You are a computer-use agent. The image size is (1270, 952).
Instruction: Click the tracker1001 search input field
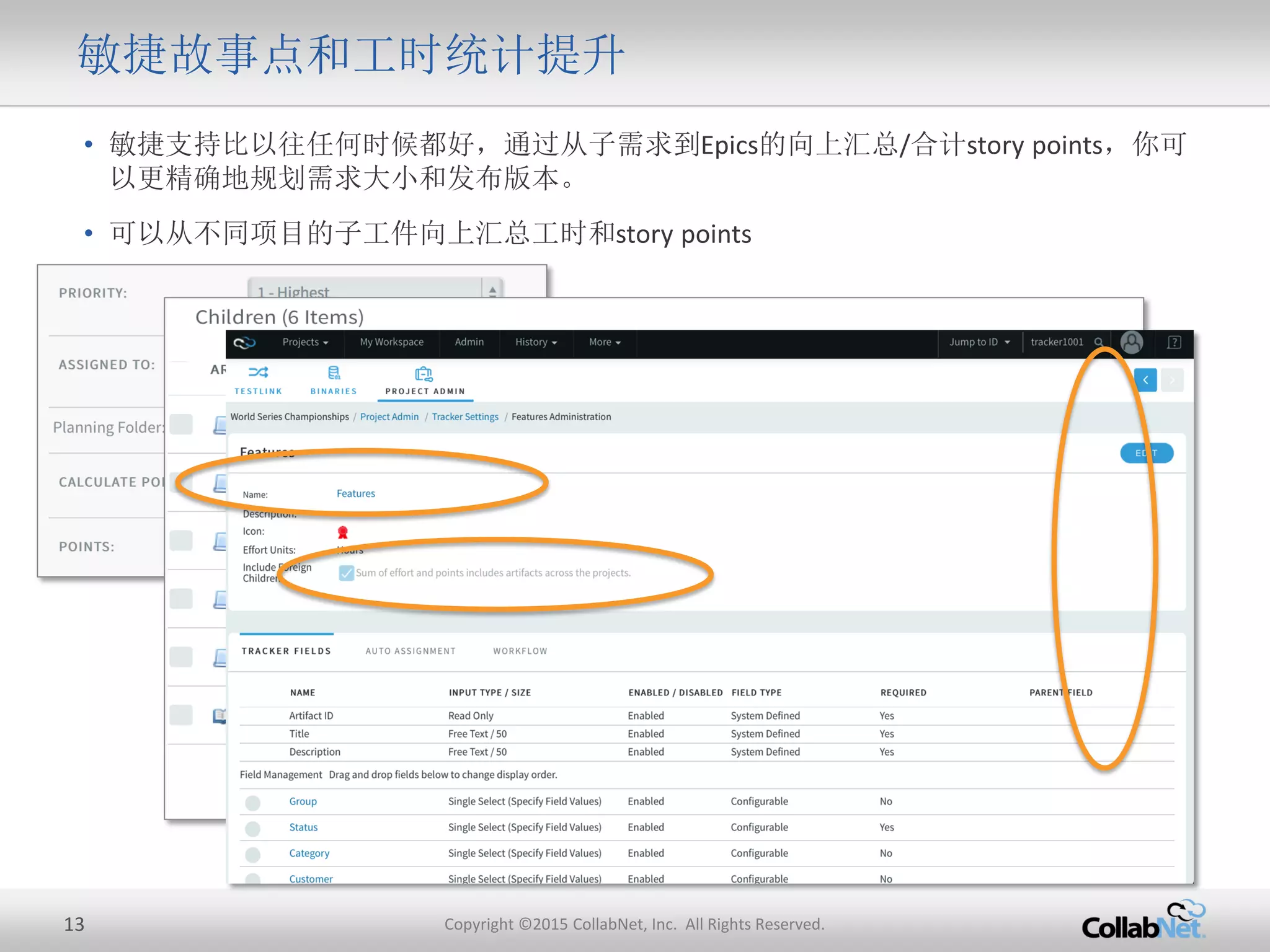(x=1057, y=342)
